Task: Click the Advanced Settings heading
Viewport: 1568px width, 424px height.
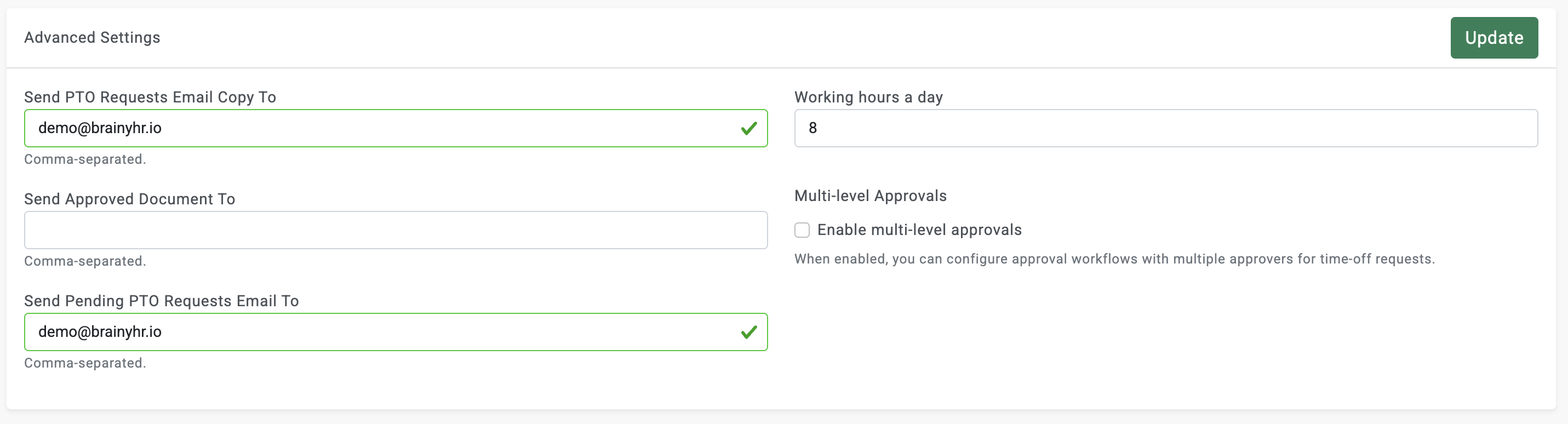Action: [92, 38]
